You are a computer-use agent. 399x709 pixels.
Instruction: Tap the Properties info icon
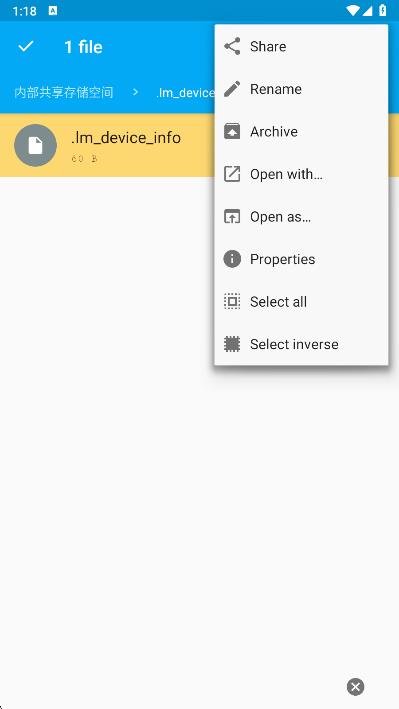[x=232, y=259]
